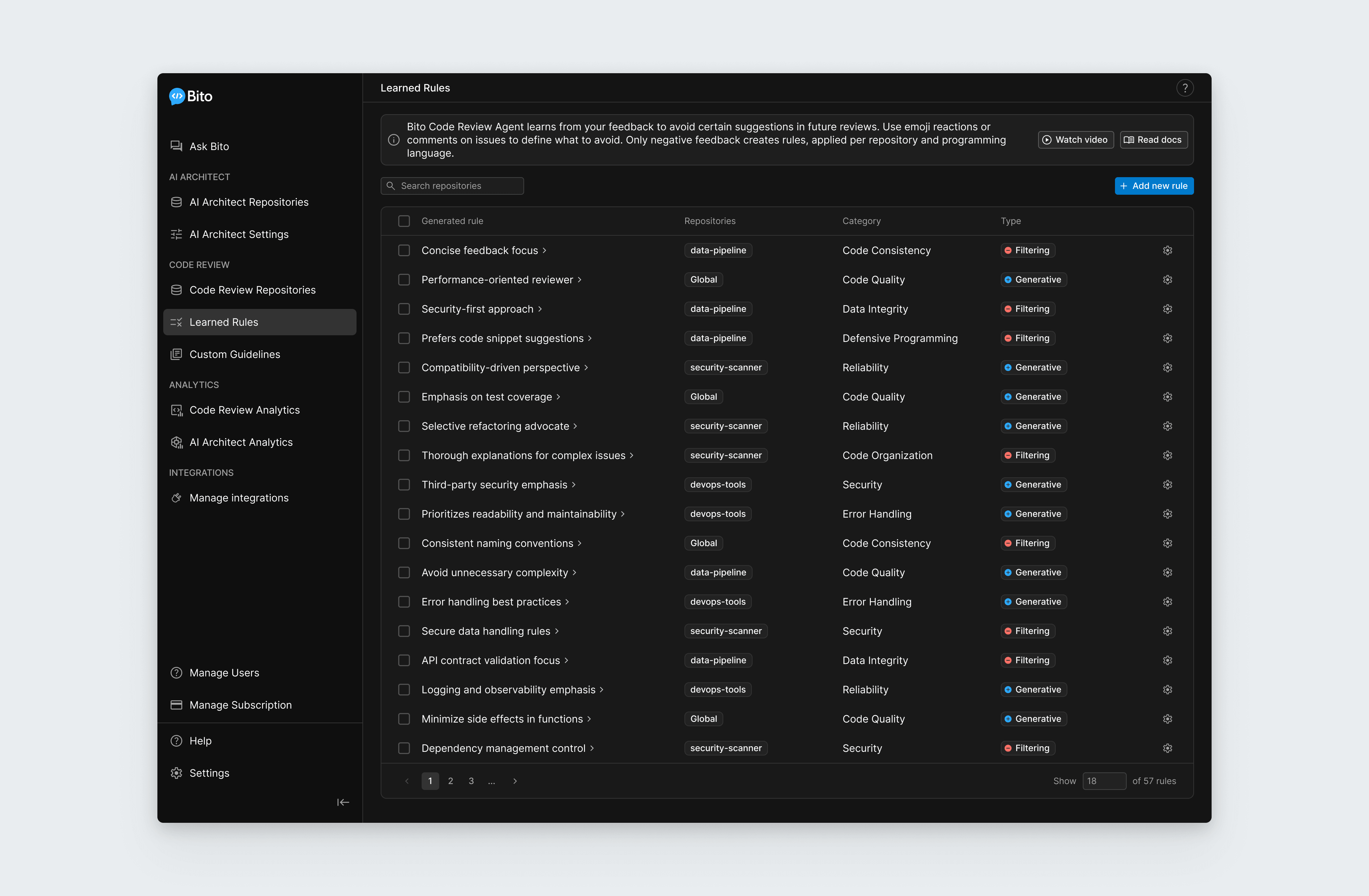Open Manage integrations
The width and height of the screenshot is (1369, 896).
260,498
